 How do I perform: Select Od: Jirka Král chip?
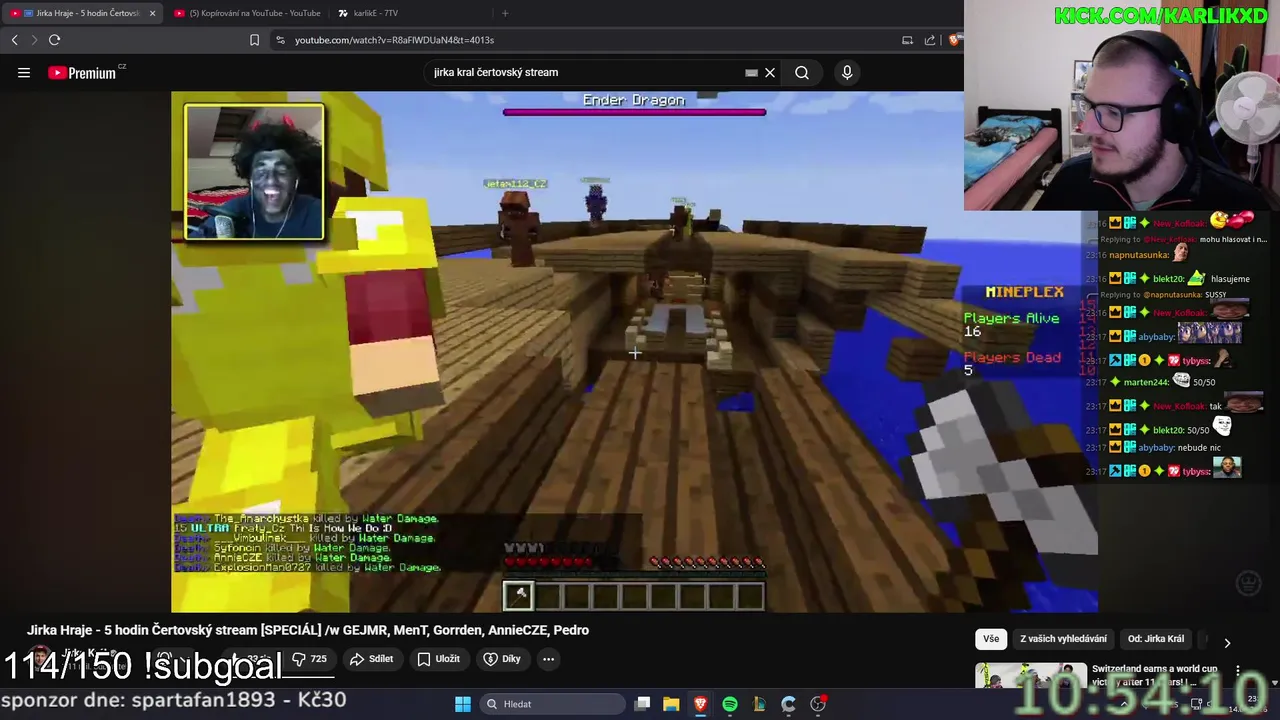pyautogui.click(x=1156, y=639)
